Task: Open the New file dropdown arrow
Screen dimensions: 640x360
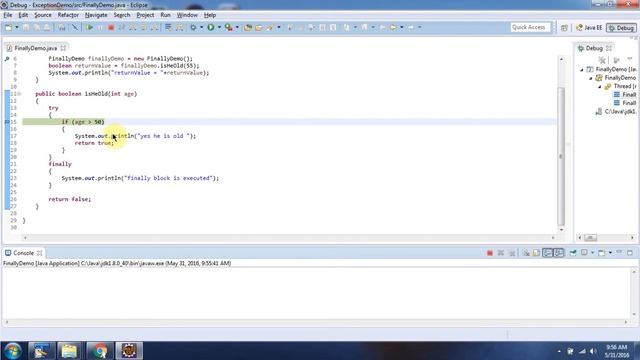Action: tap(17, 27)
